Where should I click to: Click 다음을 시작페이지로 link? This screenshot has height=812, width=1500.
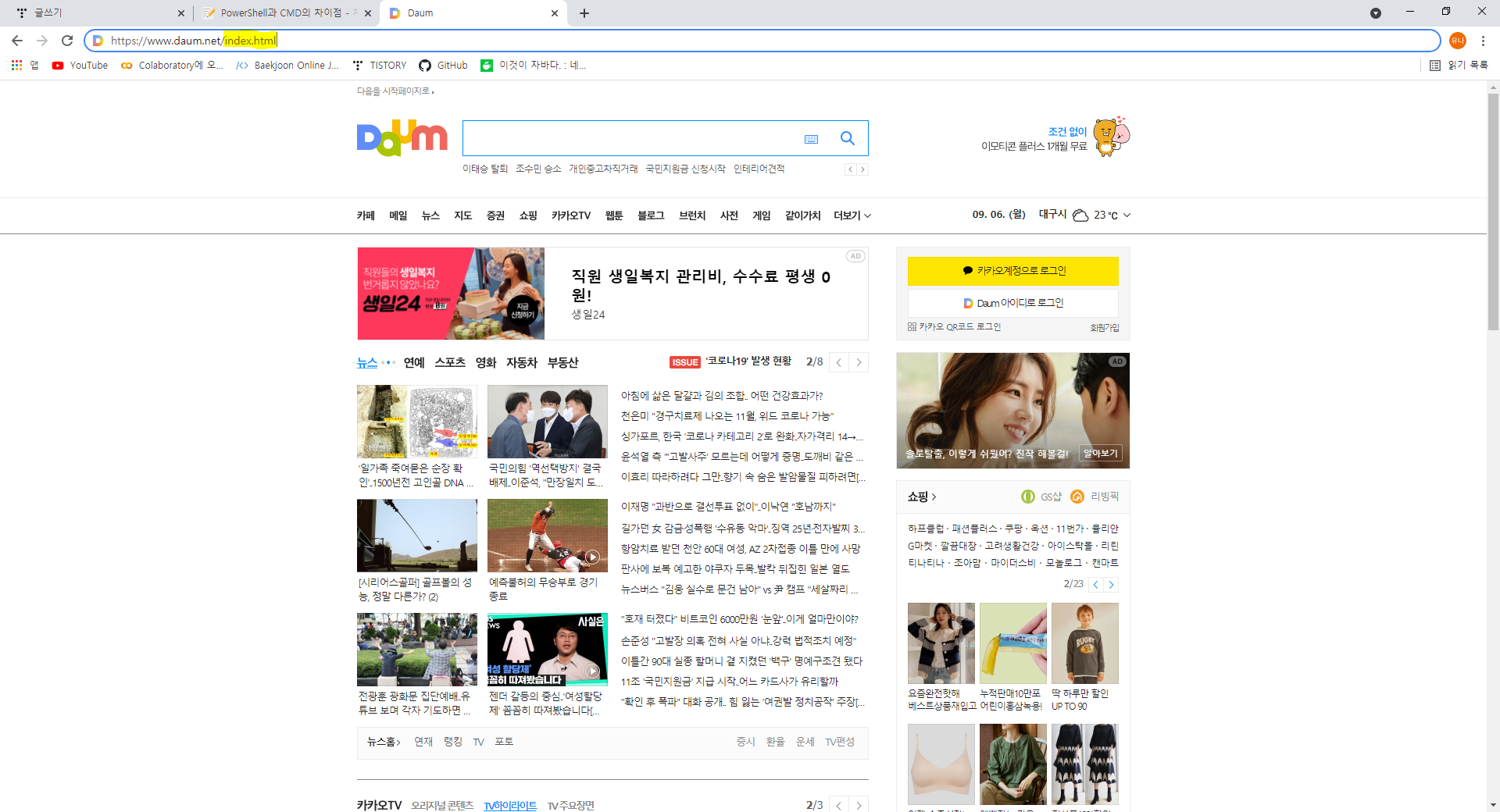[395, 91]
